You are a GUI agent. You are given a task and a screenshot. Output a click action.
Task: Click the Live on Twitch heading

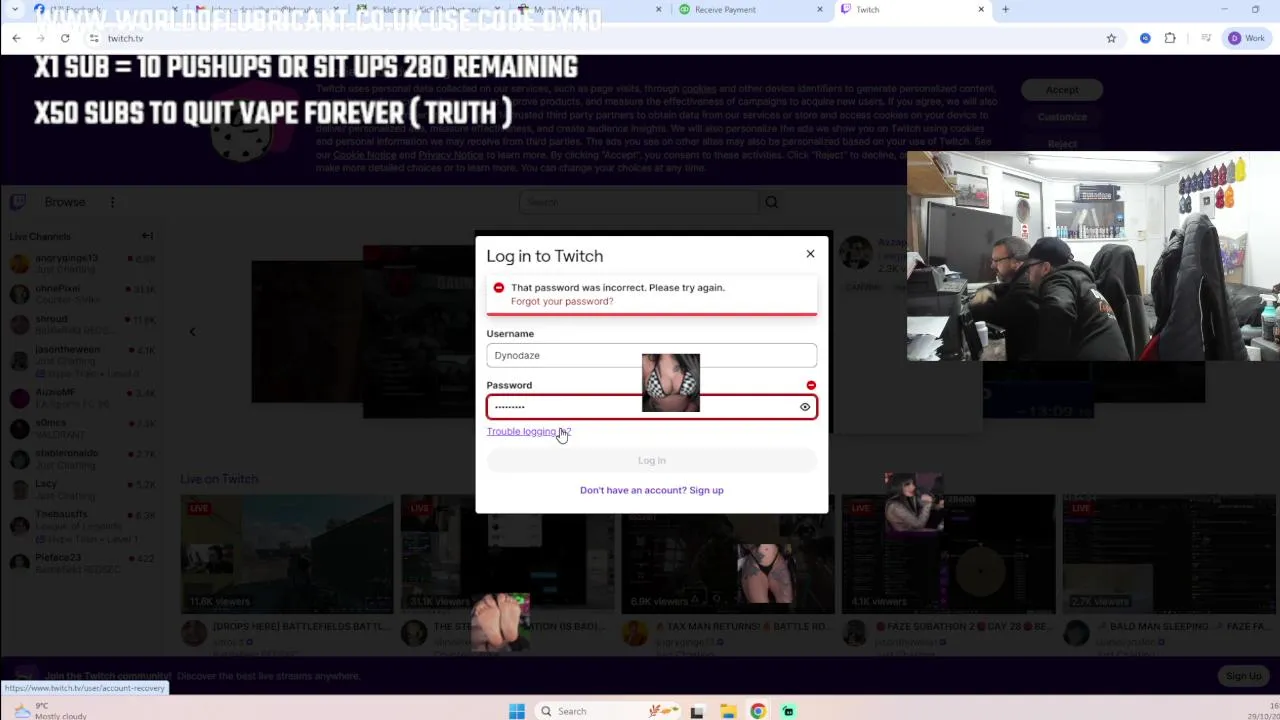pos(219,479)
